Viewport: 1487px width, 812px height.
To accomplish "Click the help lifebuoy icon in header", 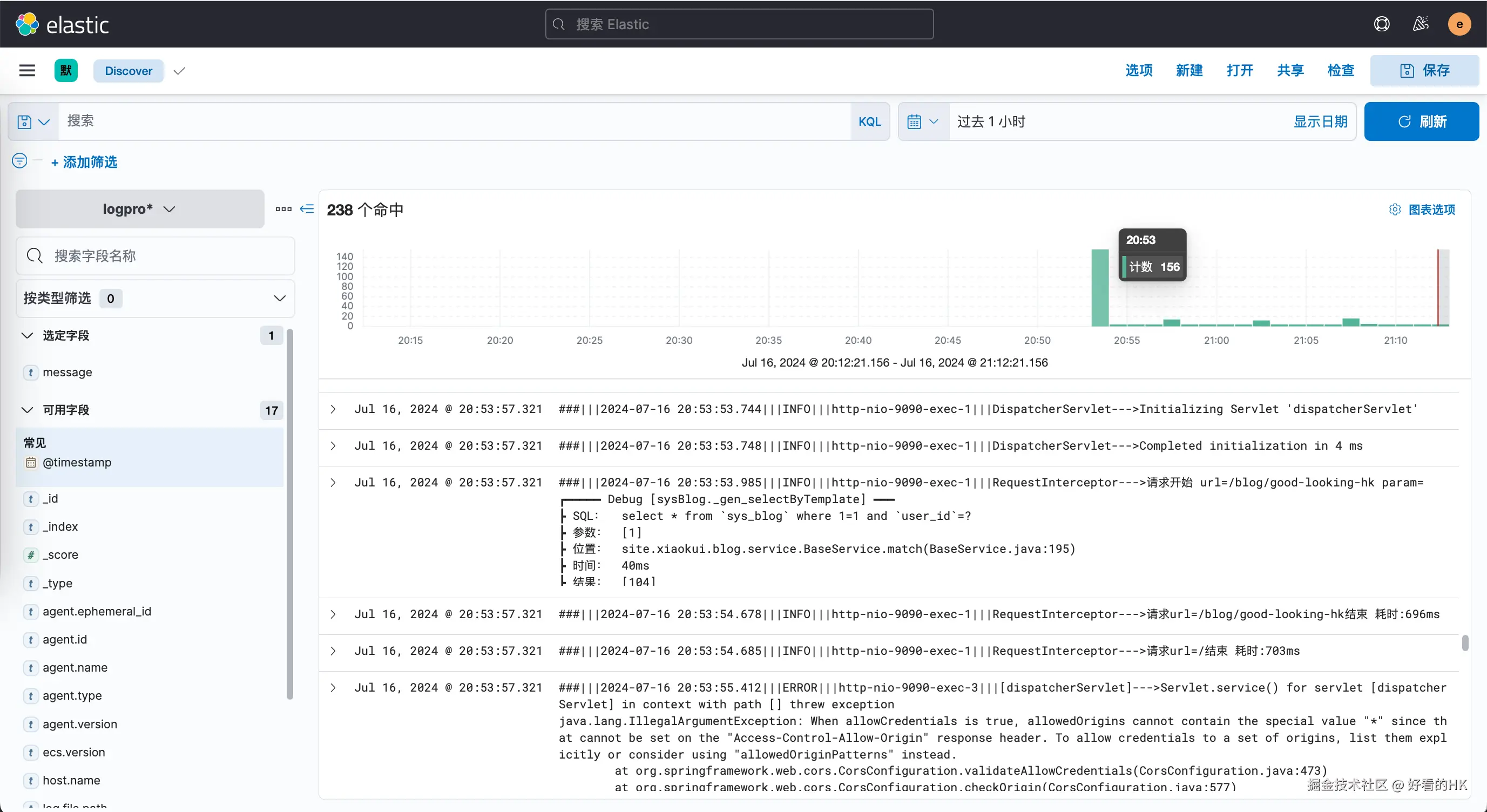I will click(x=1381, y=24).
